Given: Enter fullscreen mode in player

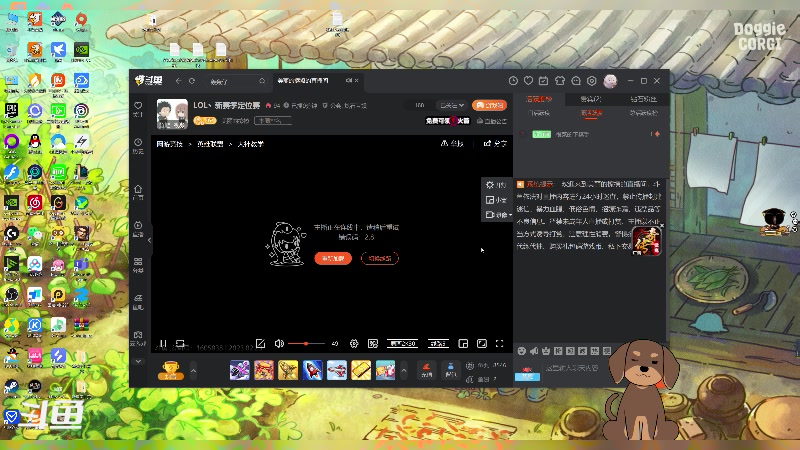Looking at the screenshot, I should point(499,343).
